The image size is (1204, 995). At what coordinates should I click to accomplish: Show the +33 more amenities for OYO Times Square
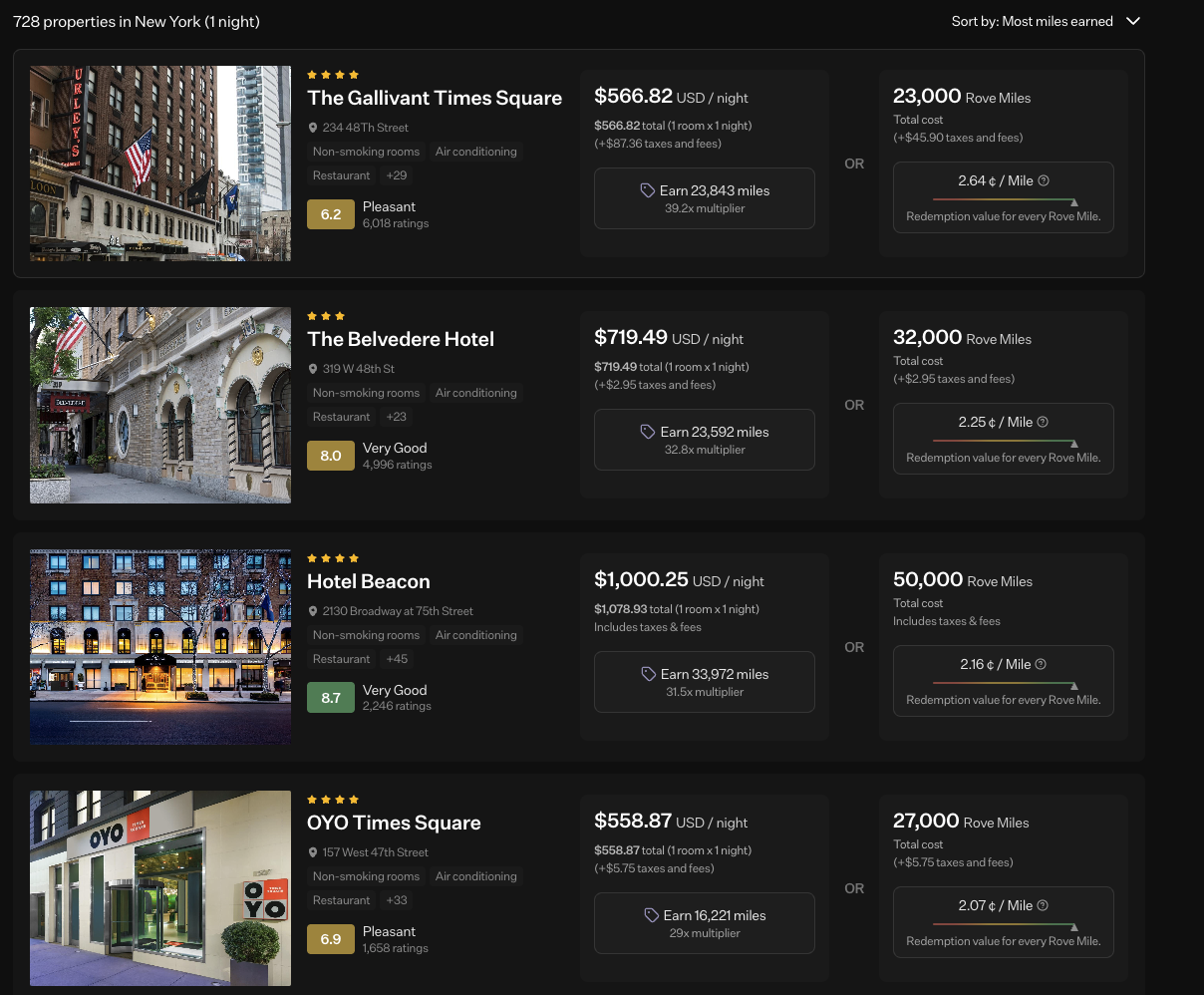coord(397,900)
